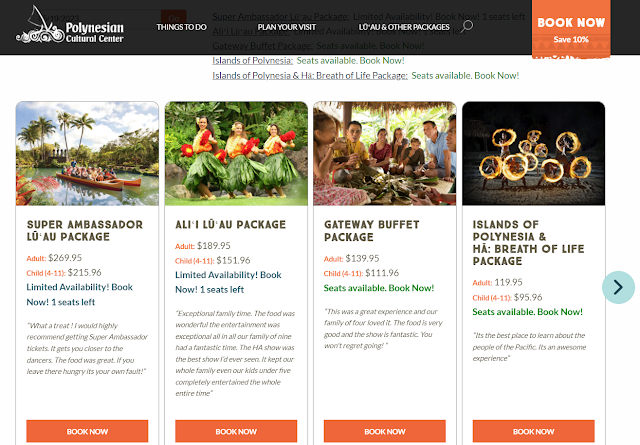
Task: Select the hula dancers package photo
Action: coord(236,154)
